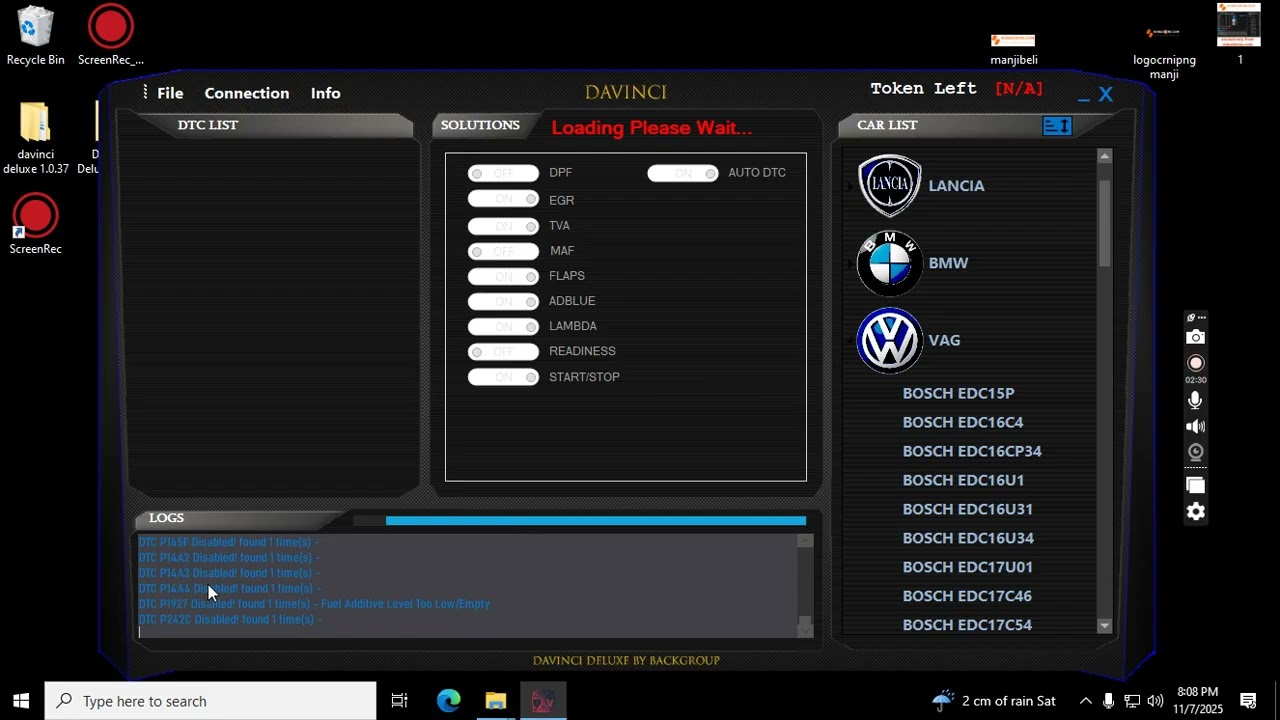Screen dimensions: 1280x720
Task: Open the gallery icon in ScreenRec toolbar
Action: tap(1195, 485)
